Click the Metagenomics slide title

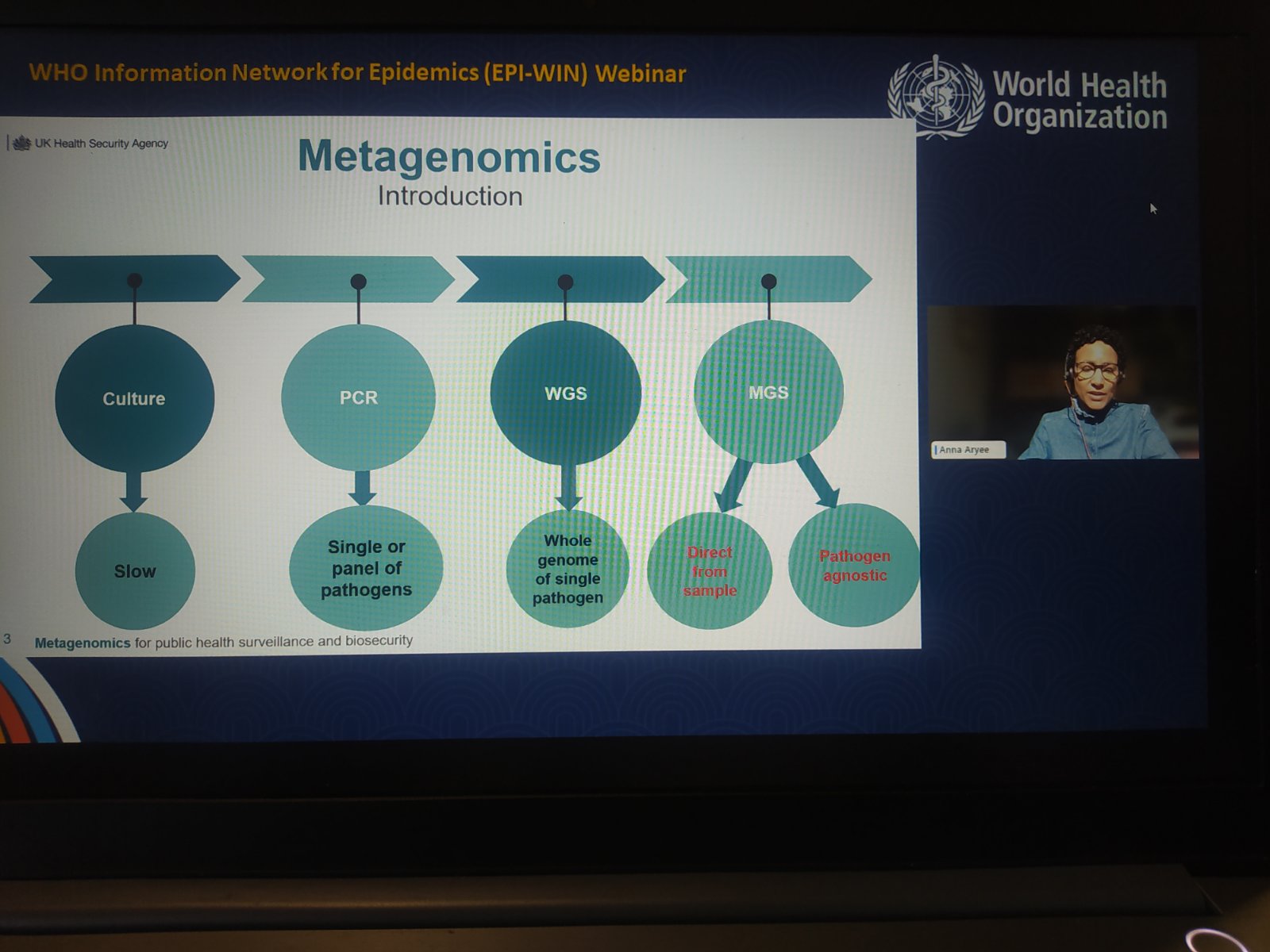tap(449, 156)
